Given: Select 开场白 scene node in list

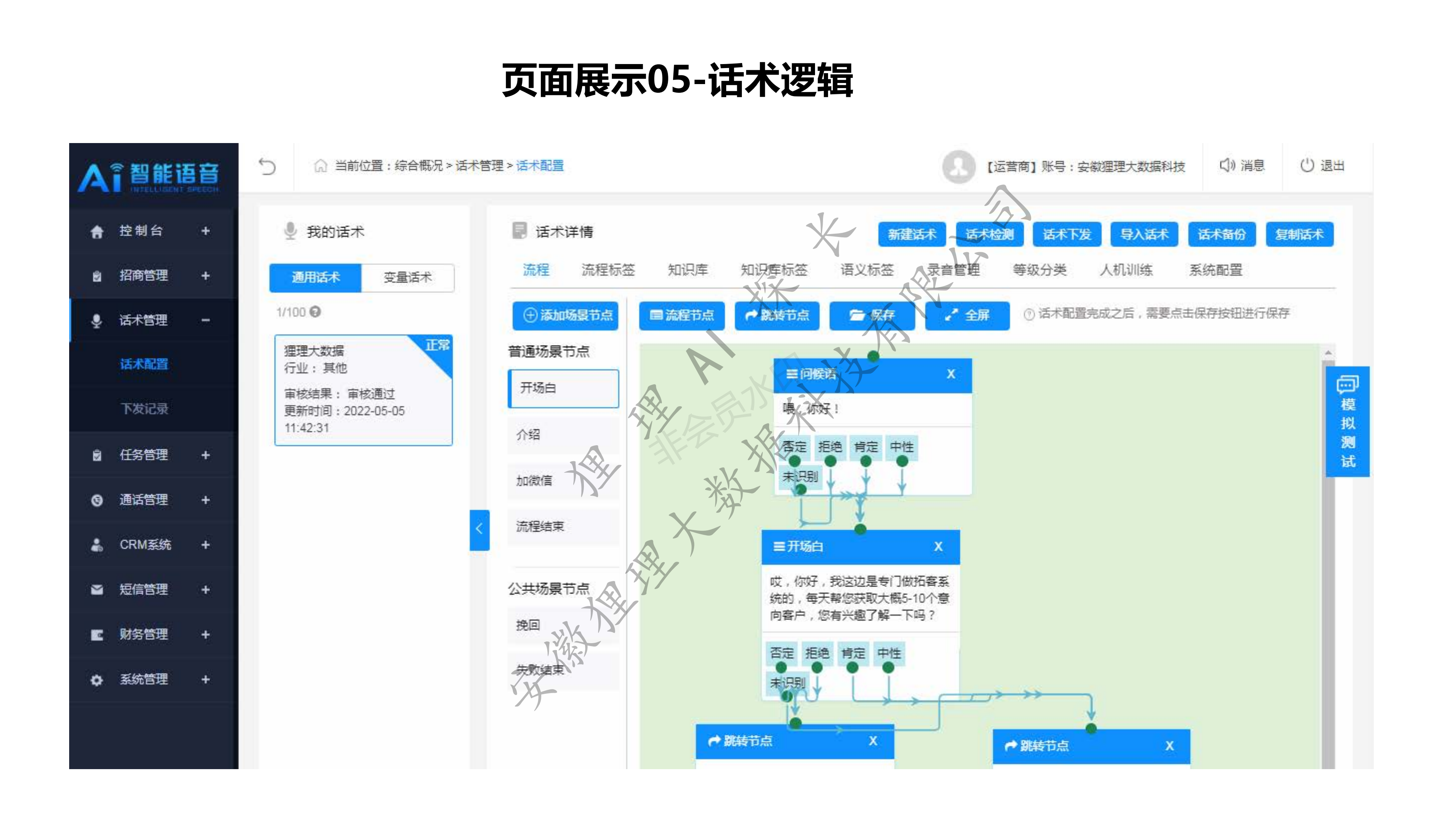Looking at the screenshot, I should pyautogui.click(x=563, y=388).
